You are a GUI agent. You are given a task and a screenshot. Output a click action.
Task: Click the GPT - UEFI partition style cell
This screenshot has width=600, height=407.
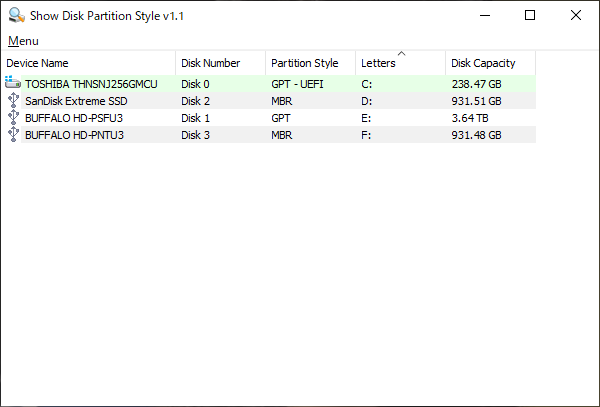tap(297, 84)
